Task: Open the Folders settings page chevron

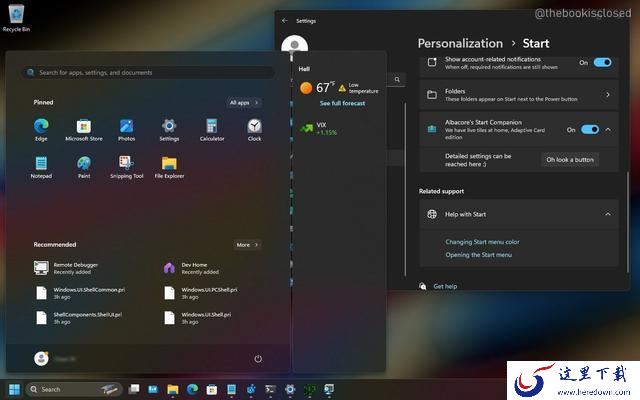Action: tap(608, 95)
